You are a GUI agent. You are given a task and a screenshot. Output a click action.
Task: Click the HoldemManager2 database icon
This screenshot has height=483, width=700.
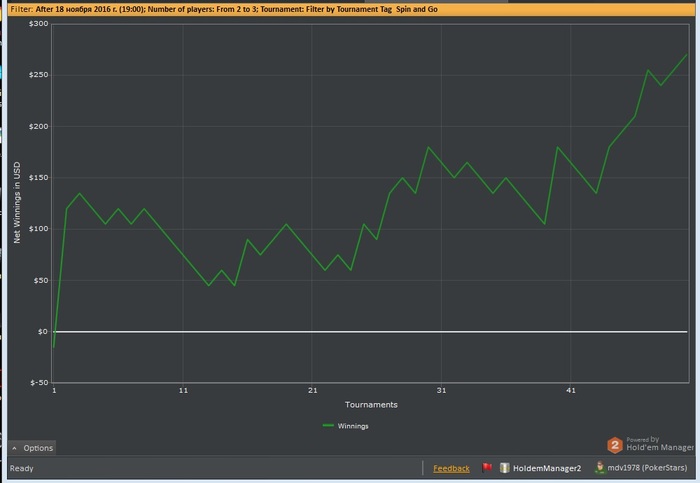click(x=504, y=468)
